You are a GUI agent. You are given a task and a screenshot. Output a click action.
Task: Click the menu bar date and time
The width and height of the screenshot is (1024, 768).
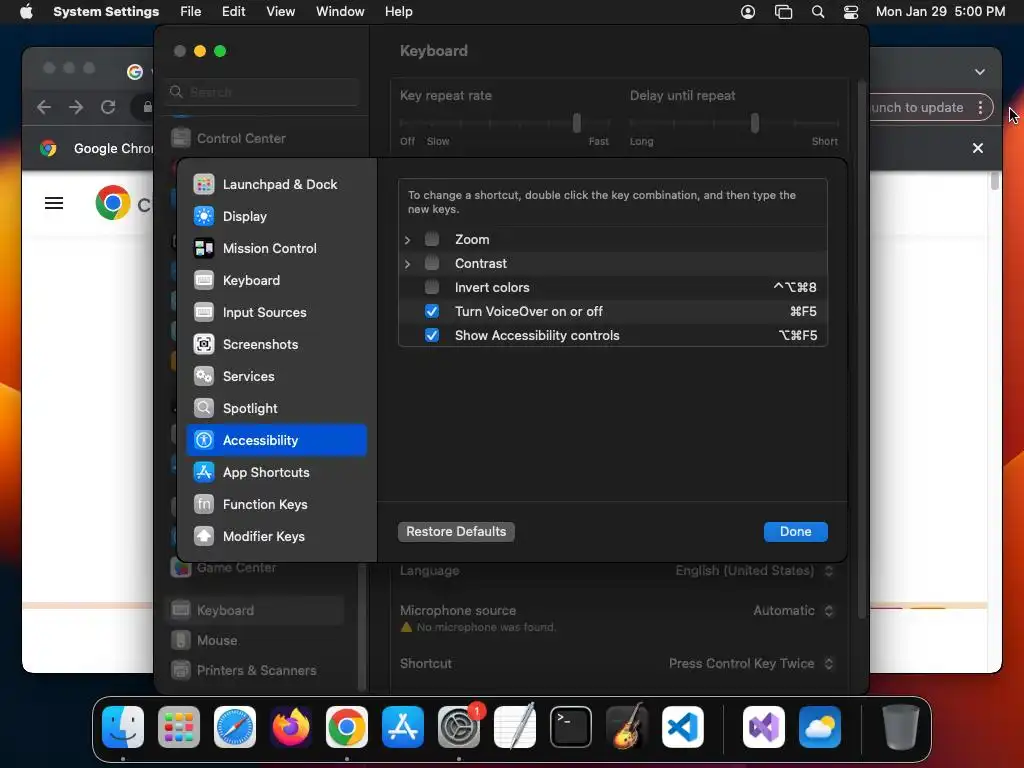pyautogui.click(x=940, y=11)
